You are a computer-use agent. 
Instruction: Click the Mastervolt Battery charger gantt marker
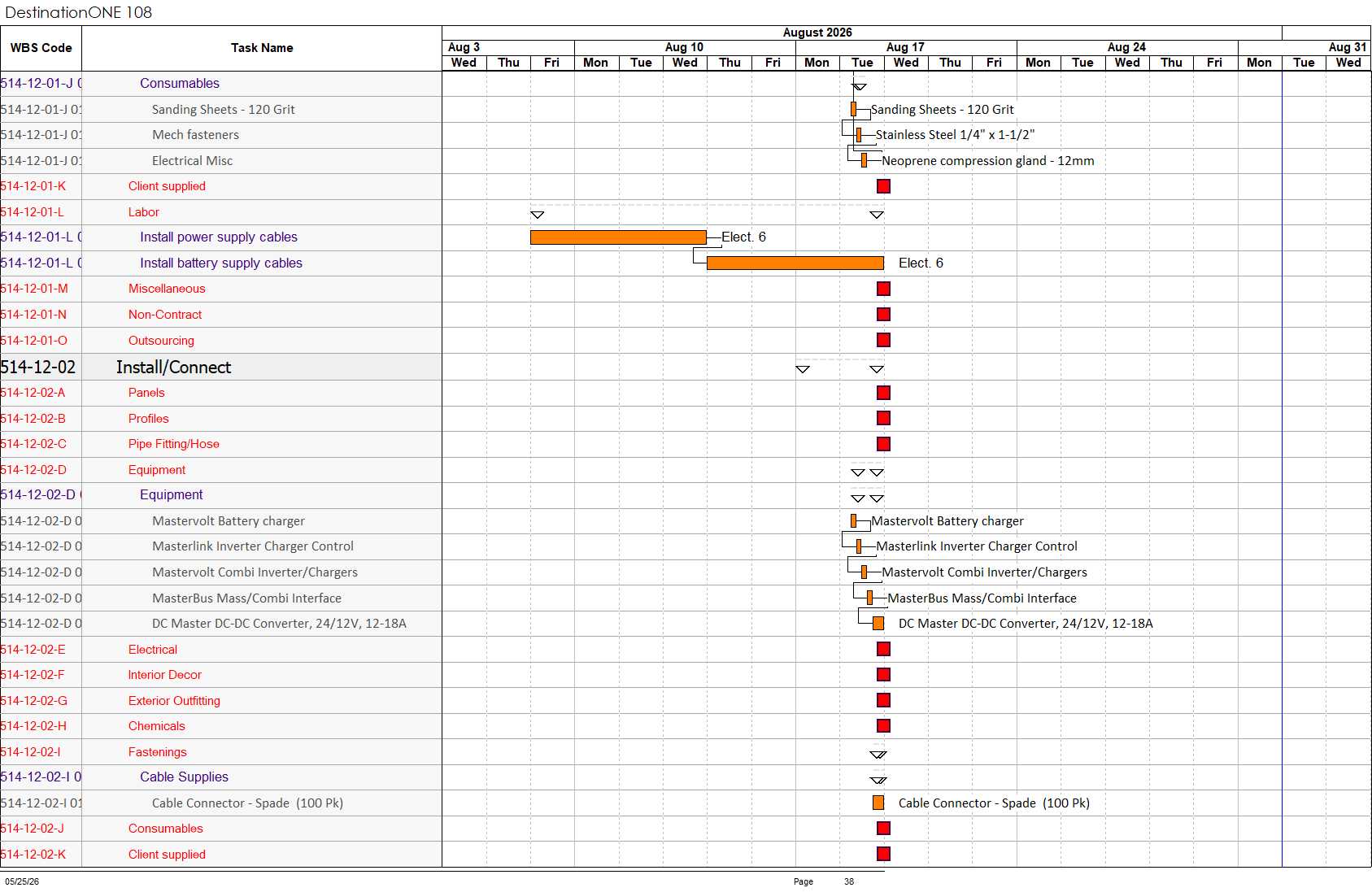tap(853, 520)
